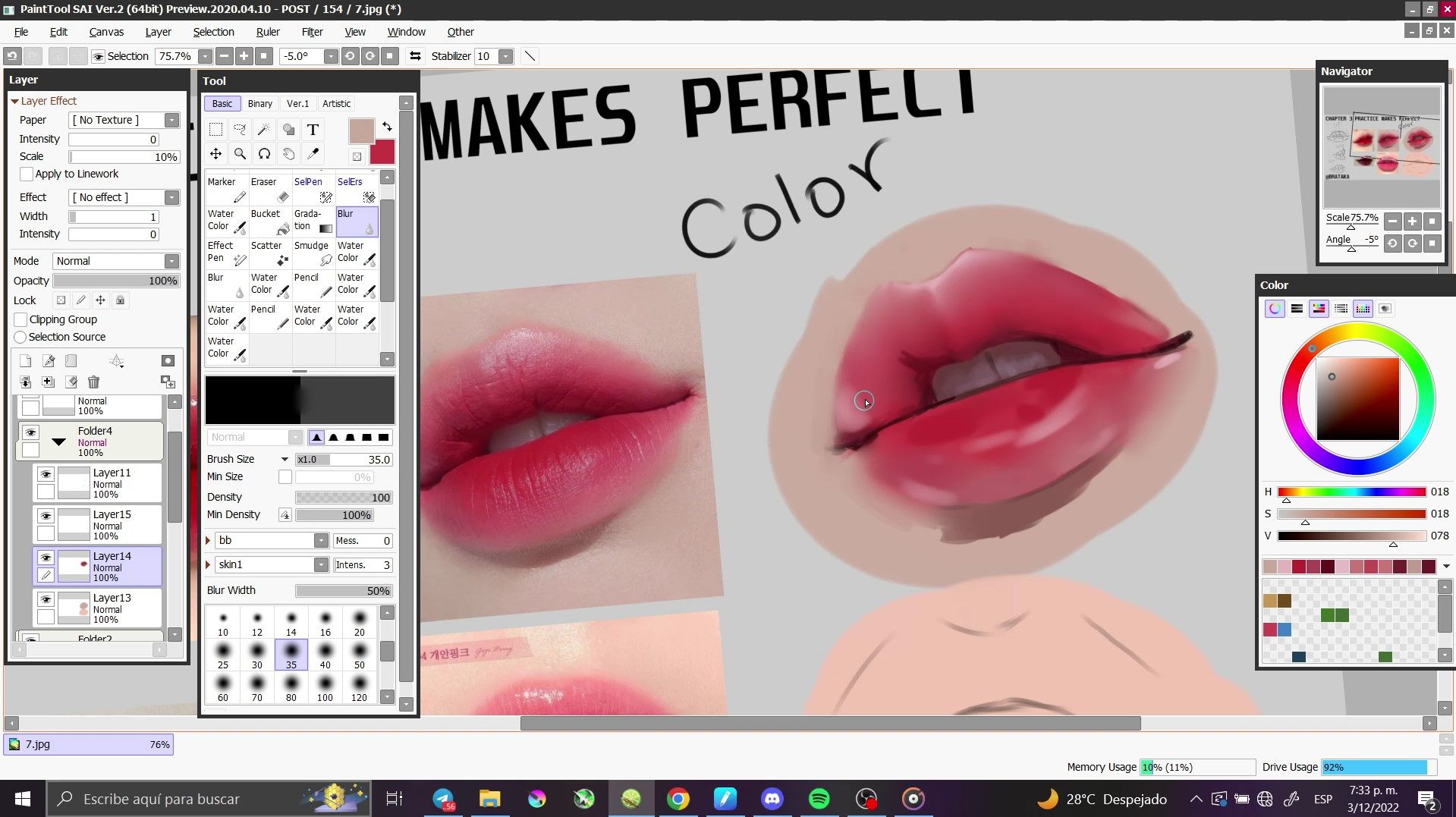This screenshot has width=1456, height=817.
Task: Rotate view counterclockwise in toolbar
Action: click(x=350, y=56)
